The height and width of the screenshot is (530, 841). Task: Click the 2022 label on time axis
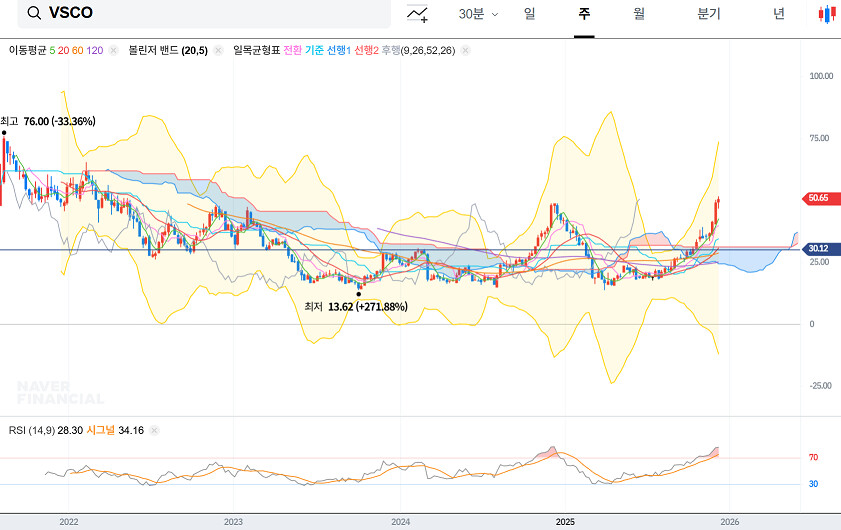(x=69, y=522)
